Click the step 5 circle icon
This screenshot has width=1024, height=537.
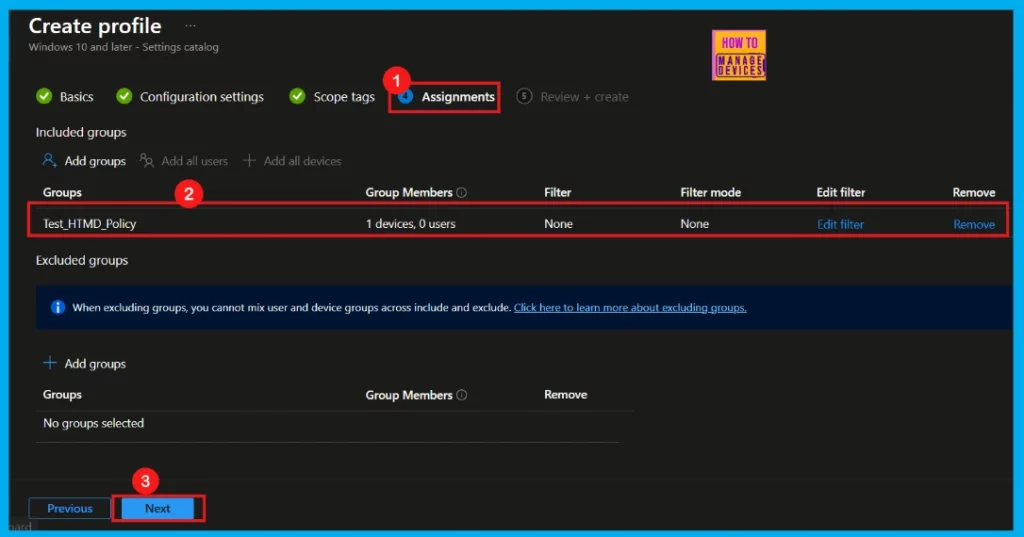[x=524, y=96]
